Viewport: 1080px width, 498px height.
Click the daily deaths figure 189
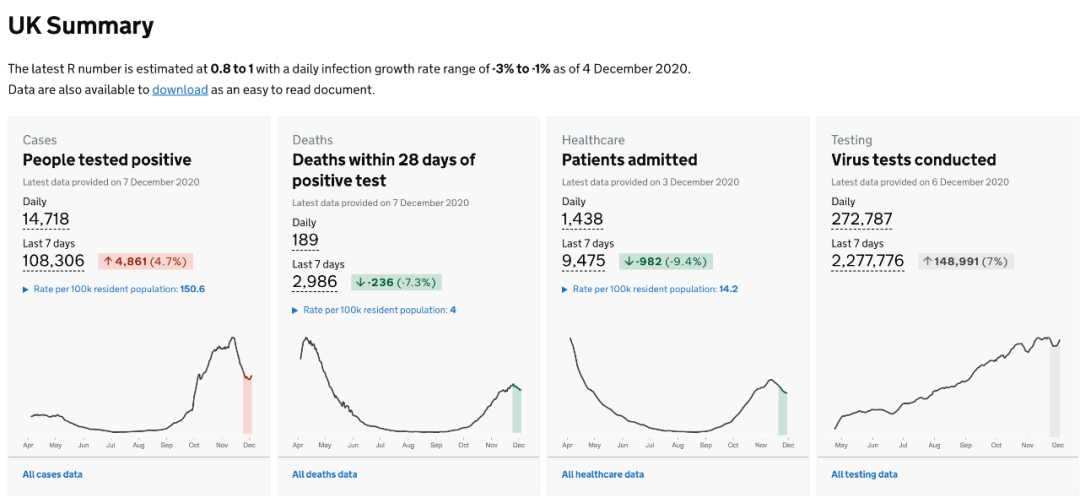305,240
